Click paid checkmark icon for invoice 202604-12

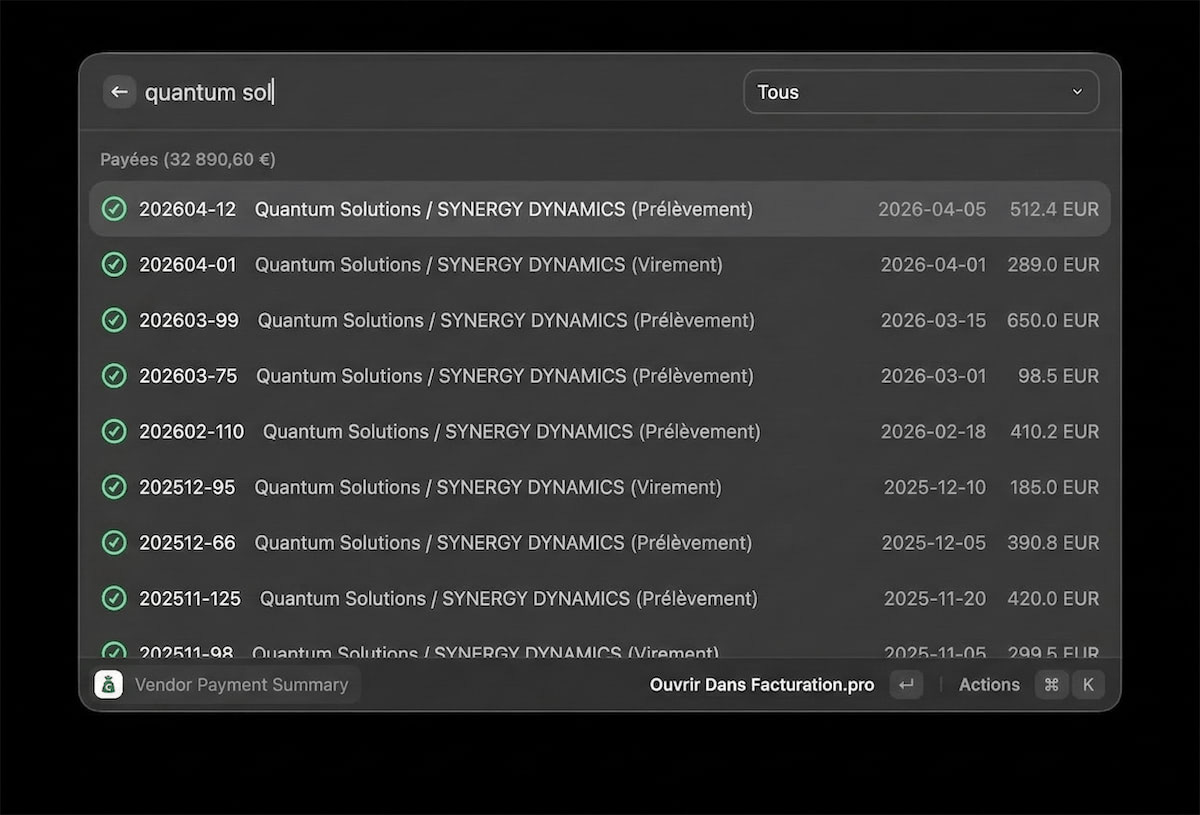pos(114,209)
